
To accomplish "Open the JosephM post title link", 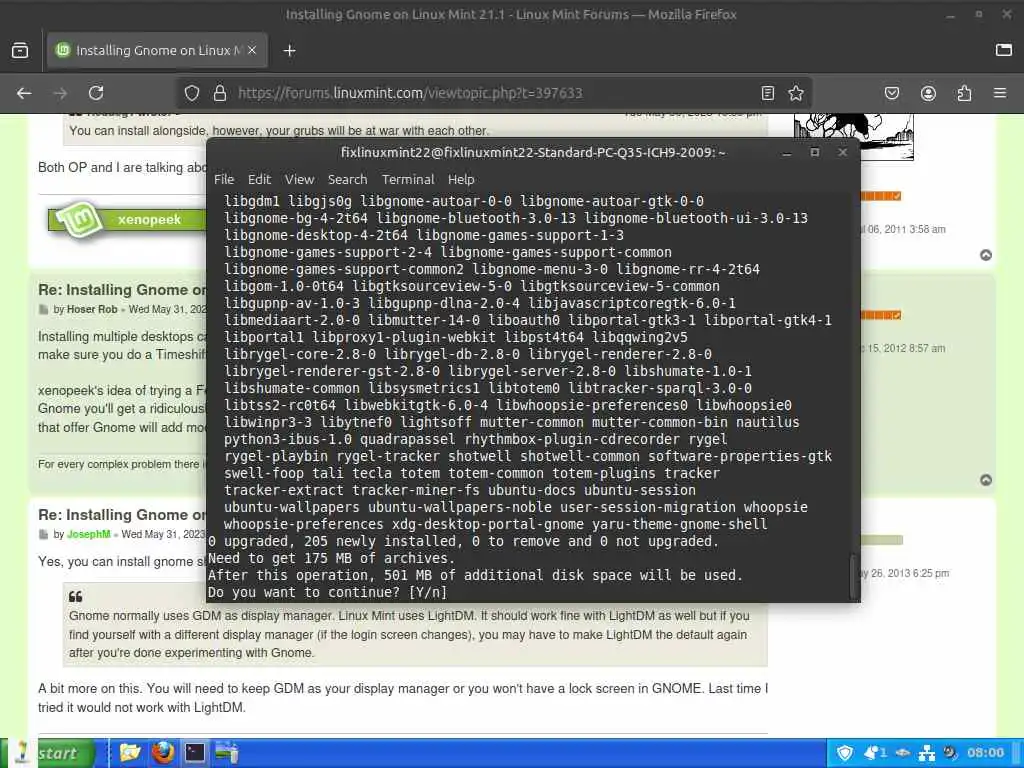I will tap(122, 515).
